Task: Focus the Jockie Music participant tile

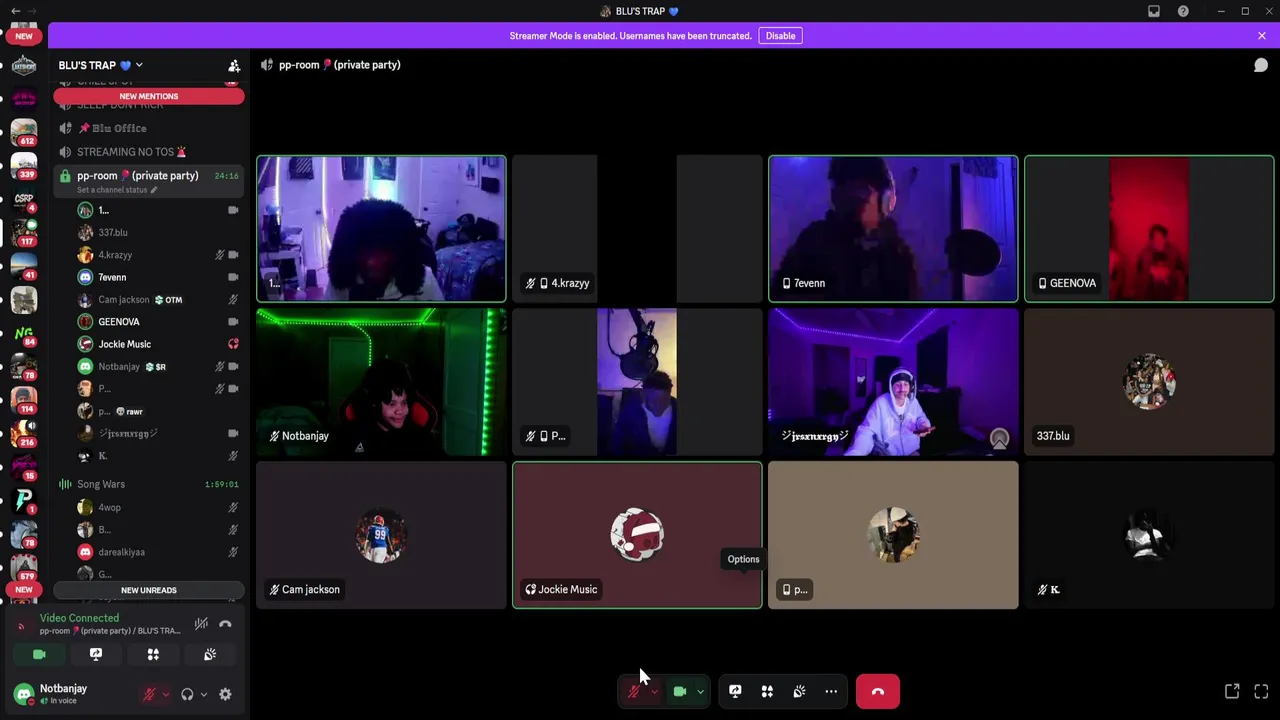Action: pos(637,535)
